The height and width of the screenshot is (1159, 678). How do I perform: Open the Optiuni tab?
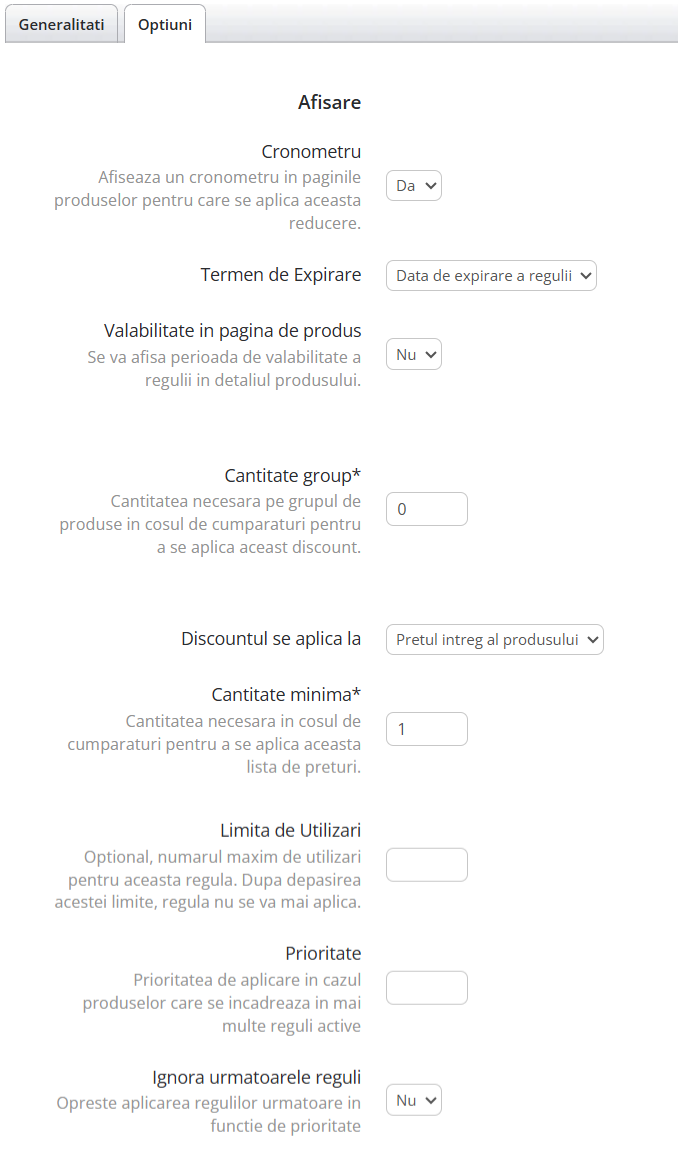[164, 23]
